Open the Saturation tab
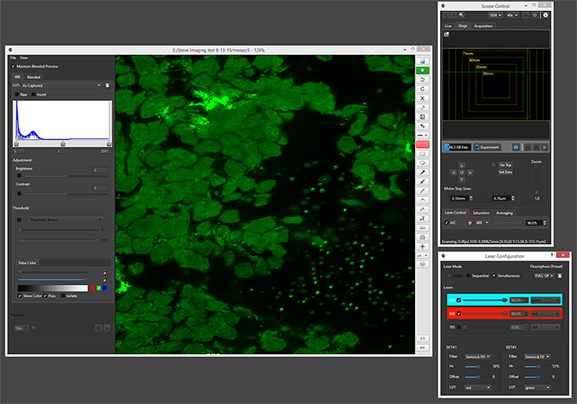Viewport: 577px width, 404px height. point(481,213)
